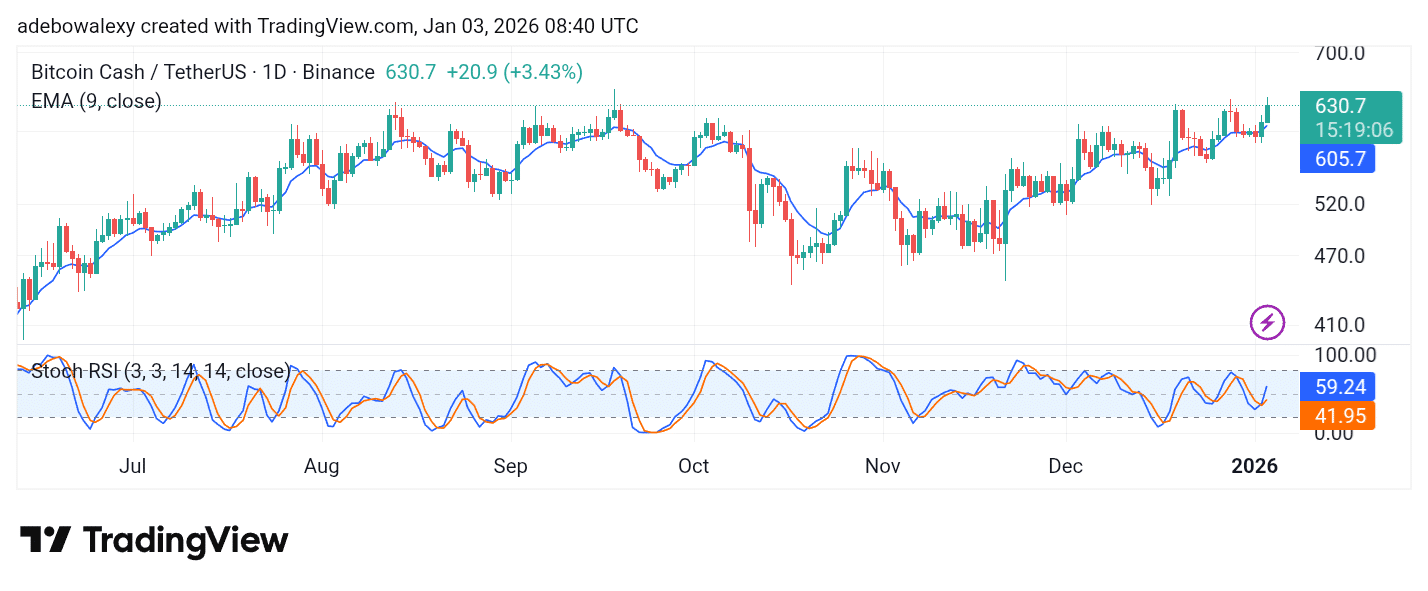
Task: Click the purple lightning bolt quick-trade icon
Action: tap(1267, 322)
